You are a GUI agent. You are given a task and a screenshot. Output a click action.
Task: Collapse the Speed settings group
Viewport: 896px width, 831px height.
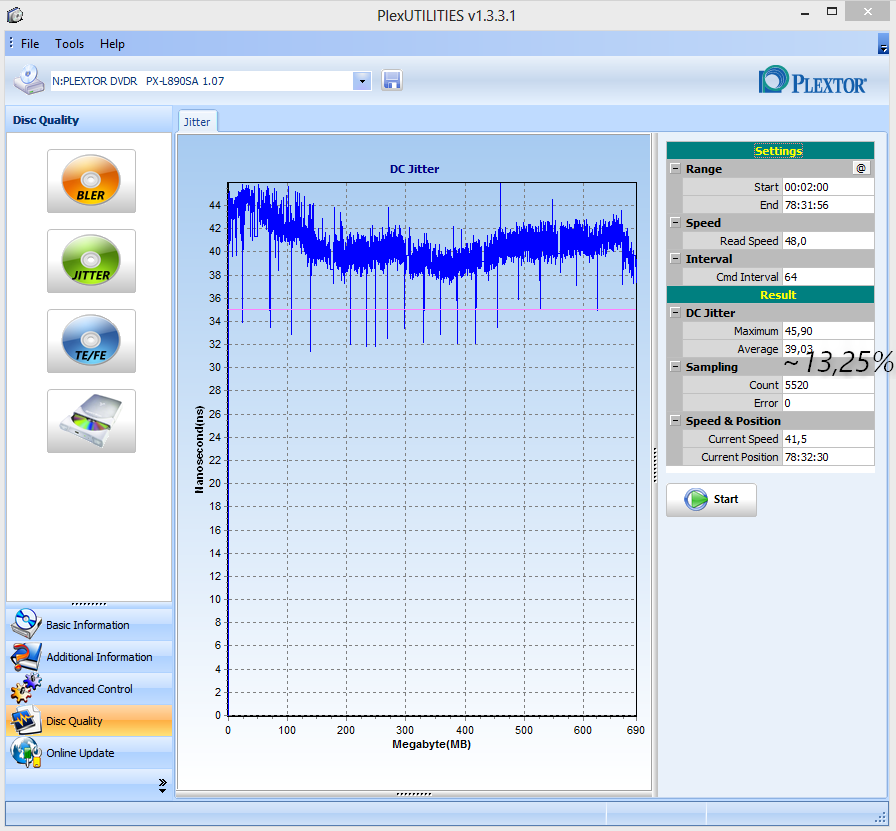(675, 222)
